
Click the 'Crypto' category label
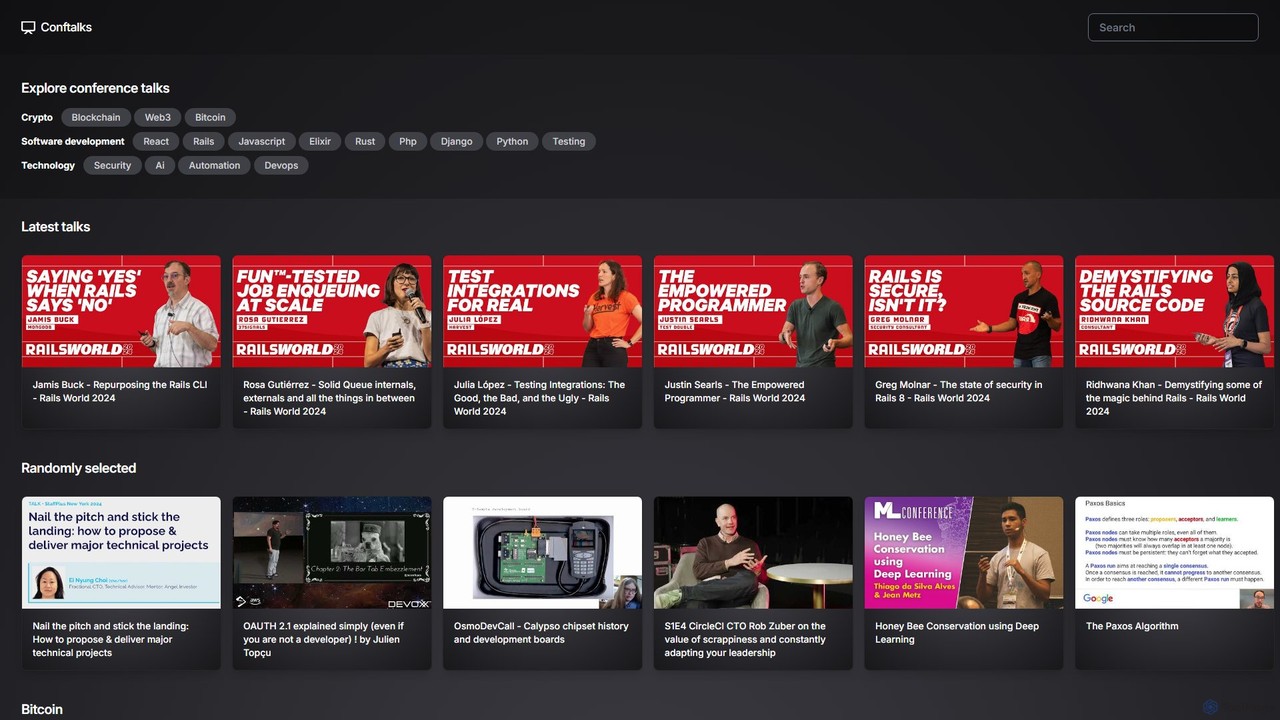pos(37,117)
